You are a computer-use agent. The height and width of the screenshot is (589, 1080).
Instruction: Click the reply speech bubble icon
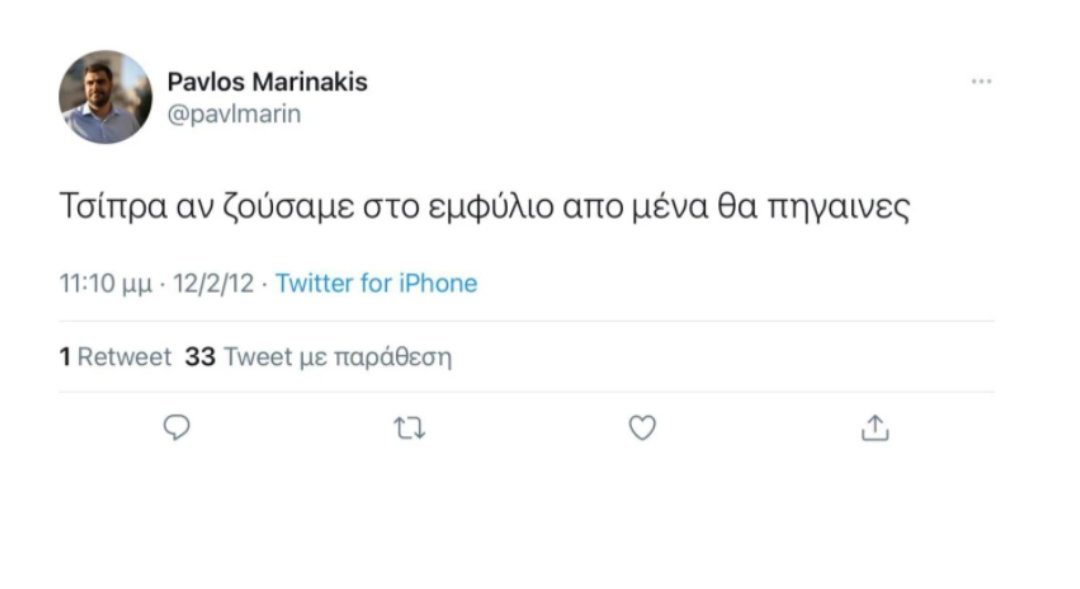coord(176,428)
